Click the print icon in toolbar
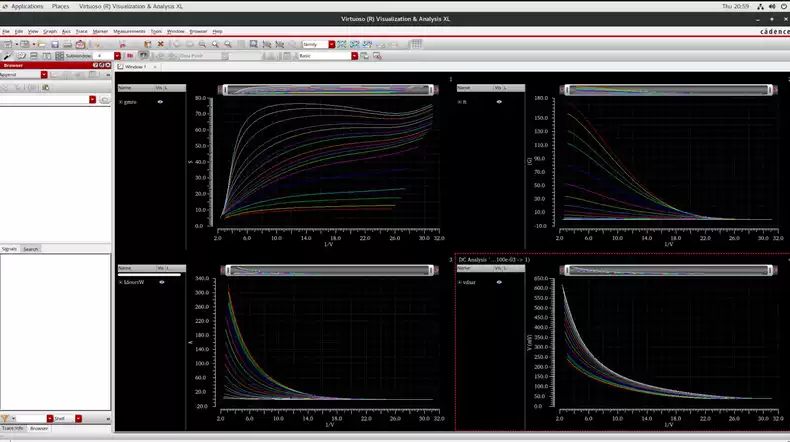Viewport: 790px width, 442px height. [67, 44]
